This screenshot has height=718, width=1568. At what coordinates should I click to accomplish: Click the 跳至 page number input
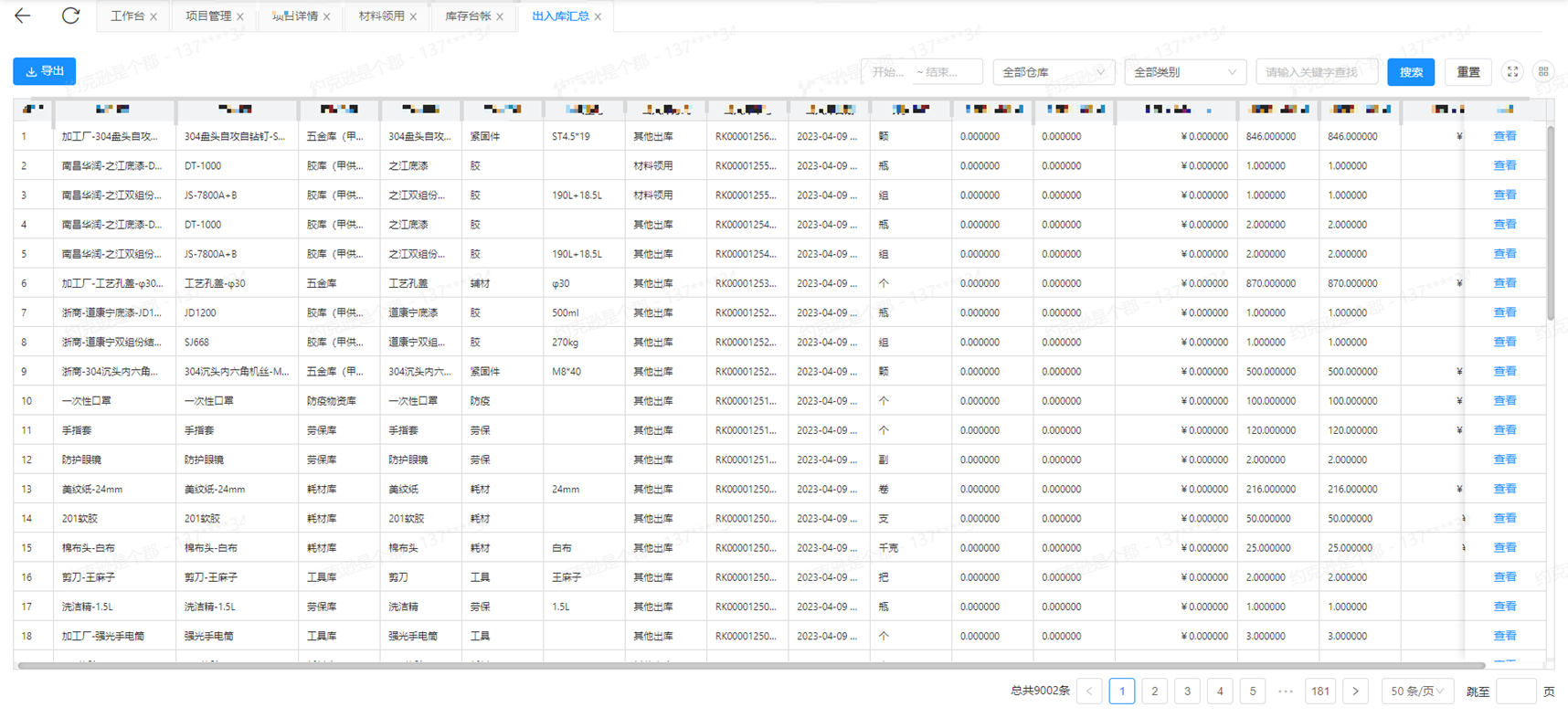pos(1516,692)
